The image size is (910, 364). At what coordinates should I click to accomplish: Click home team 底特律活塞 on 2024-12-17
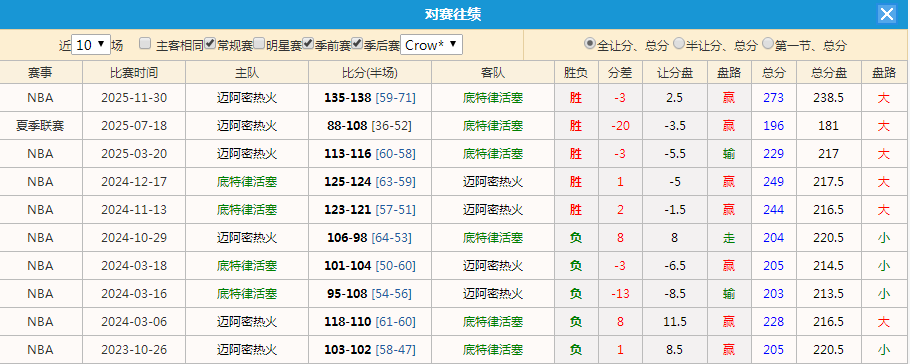247,182
